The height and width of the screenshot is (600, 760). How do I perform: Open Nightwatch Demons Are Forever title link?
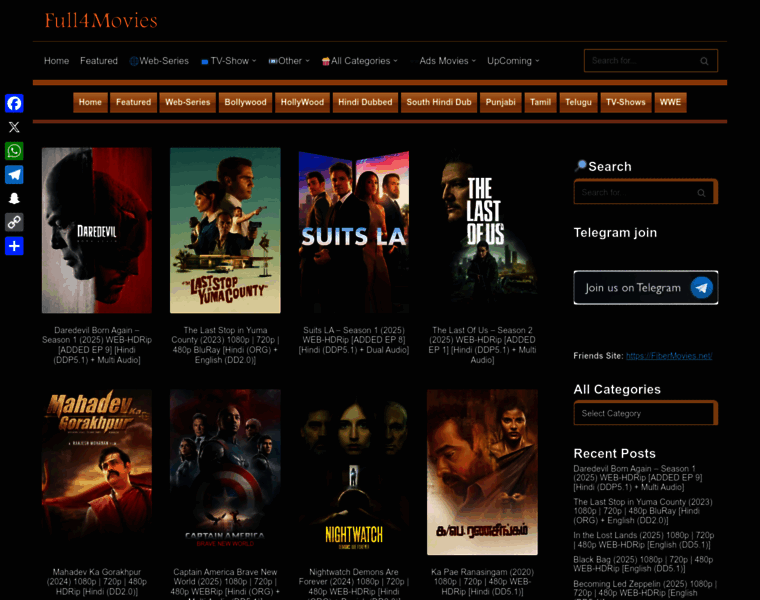coord(354,584)
